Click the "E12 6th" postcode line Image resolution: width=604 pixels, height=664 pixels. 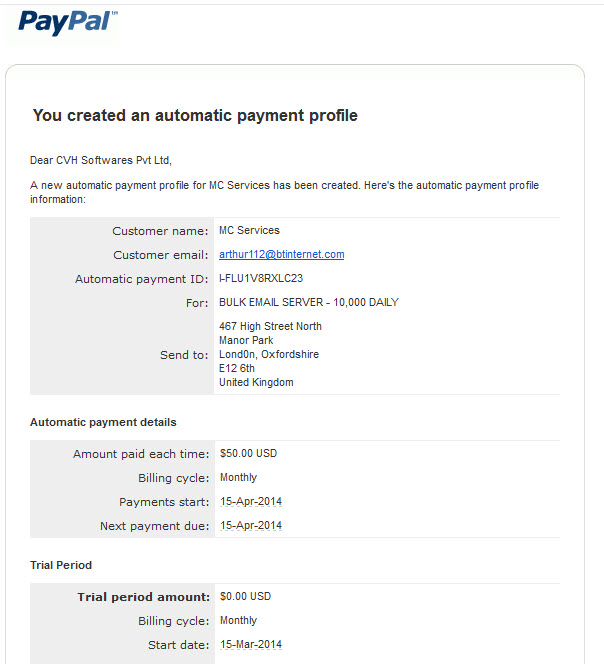pos(237,368)
